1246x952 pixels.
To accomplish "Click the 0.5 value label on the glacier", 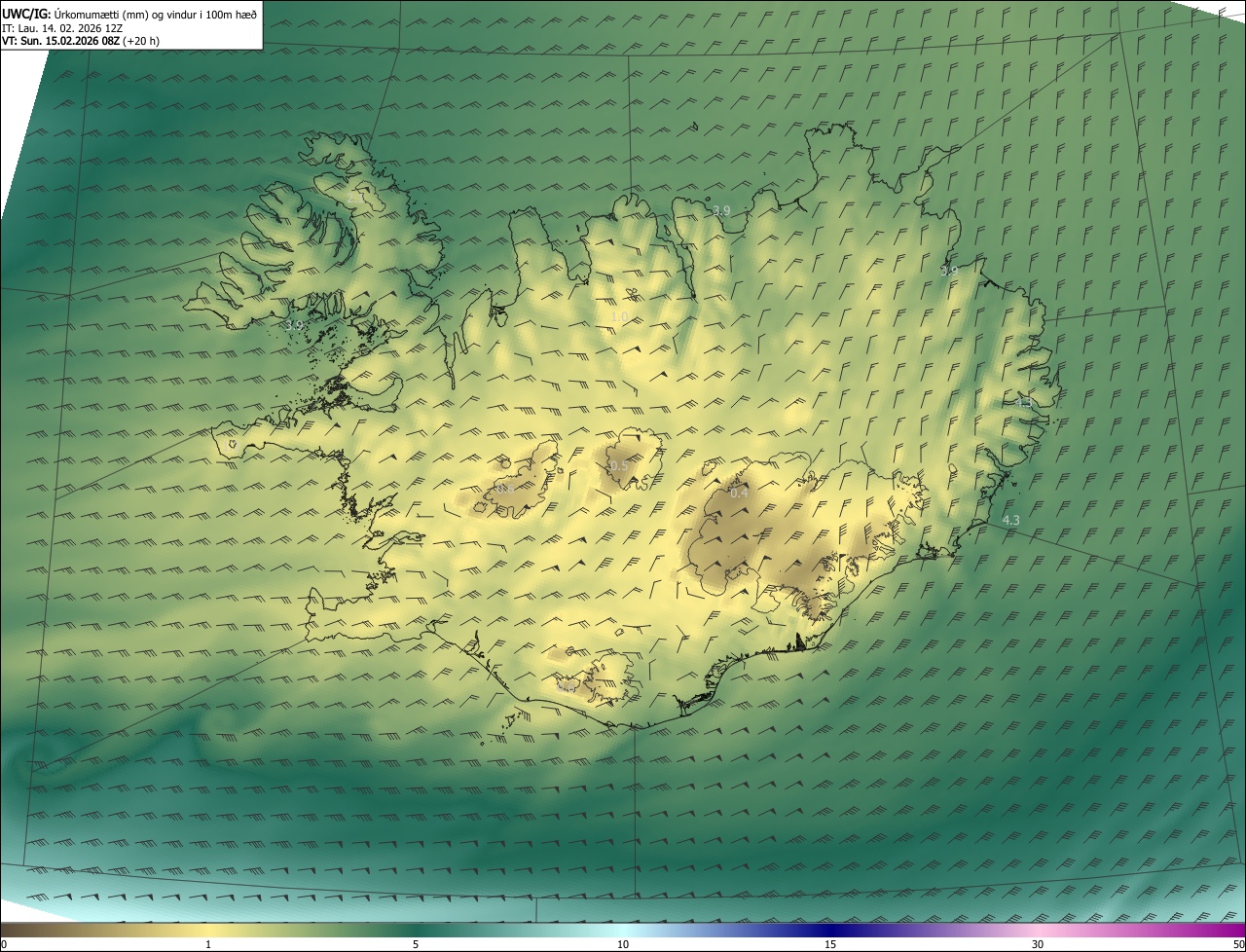I will click(x=618, y=466).
